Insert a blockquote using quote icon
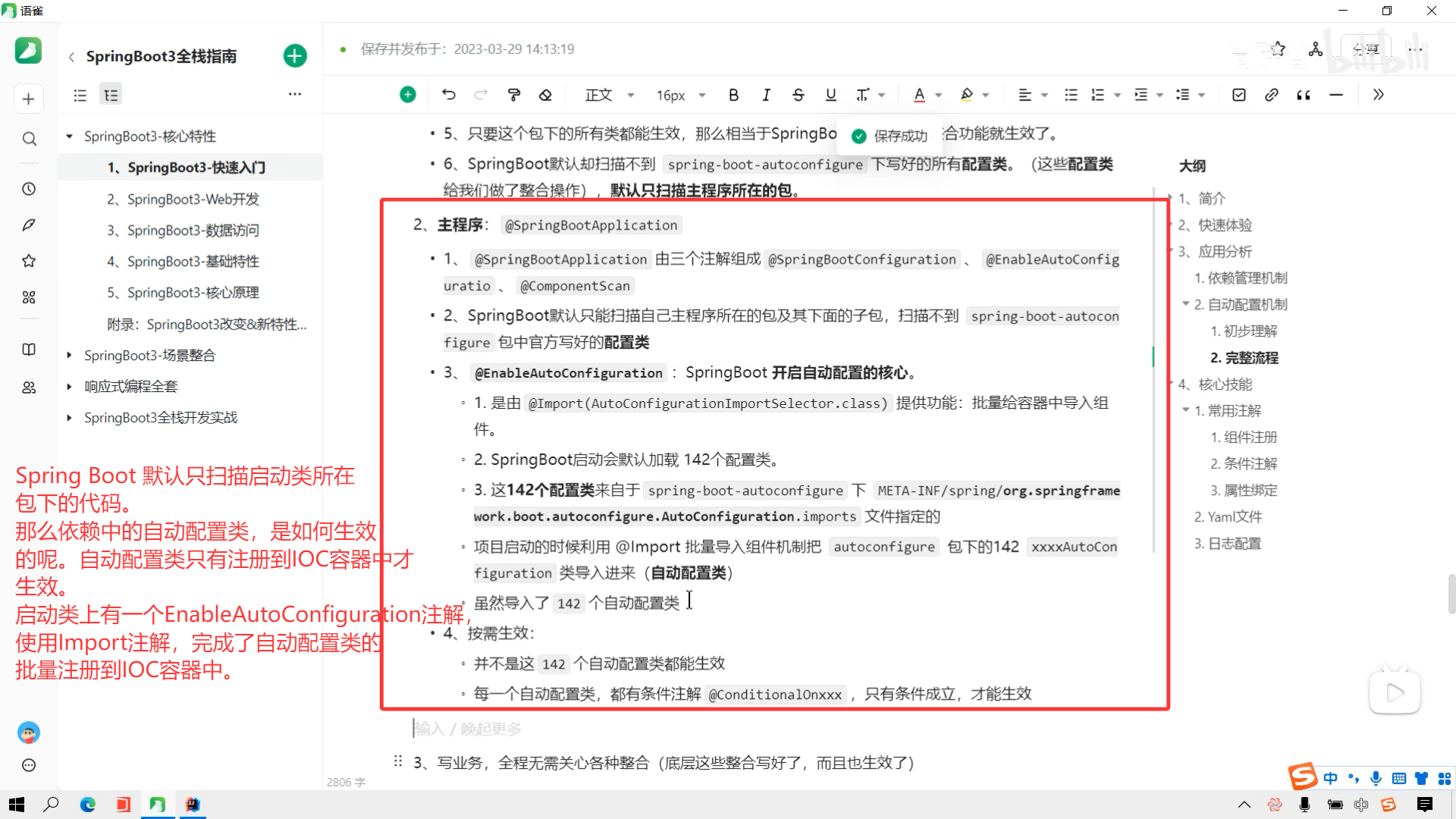The height and width of the screenshot is (819, 1456). click(x=1304, y=95)
